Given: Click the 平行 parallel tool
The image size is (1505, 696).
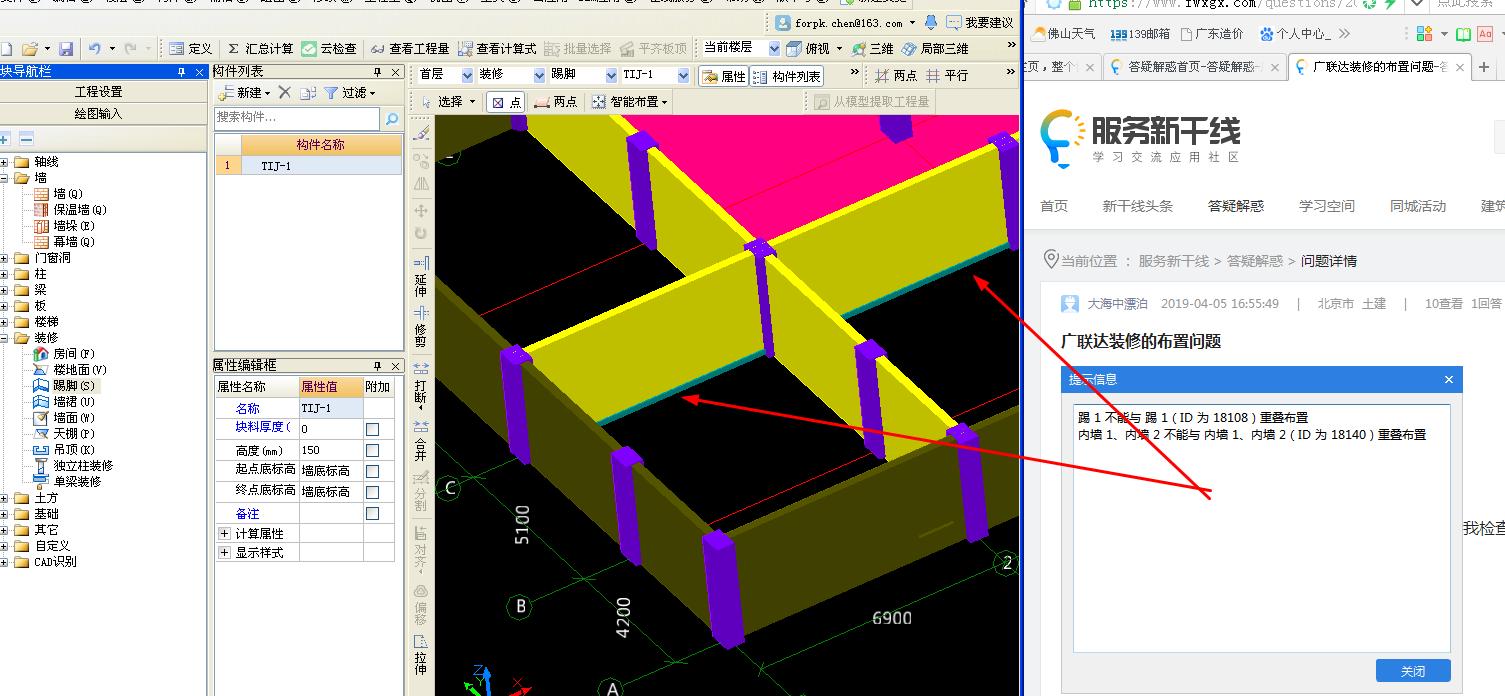Looking at the screenshot, I should click(x=947, y=76).
